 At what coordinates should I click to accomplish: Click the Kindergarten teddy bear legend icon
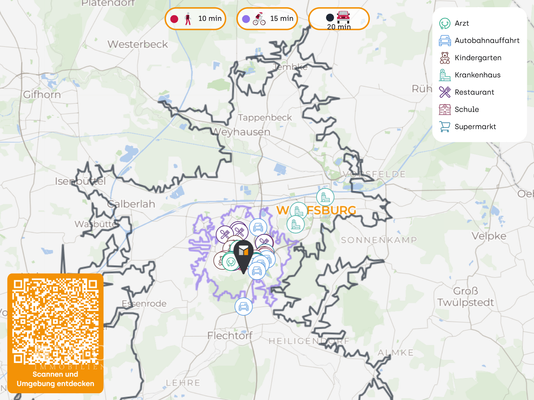click(x=444, y=58)
